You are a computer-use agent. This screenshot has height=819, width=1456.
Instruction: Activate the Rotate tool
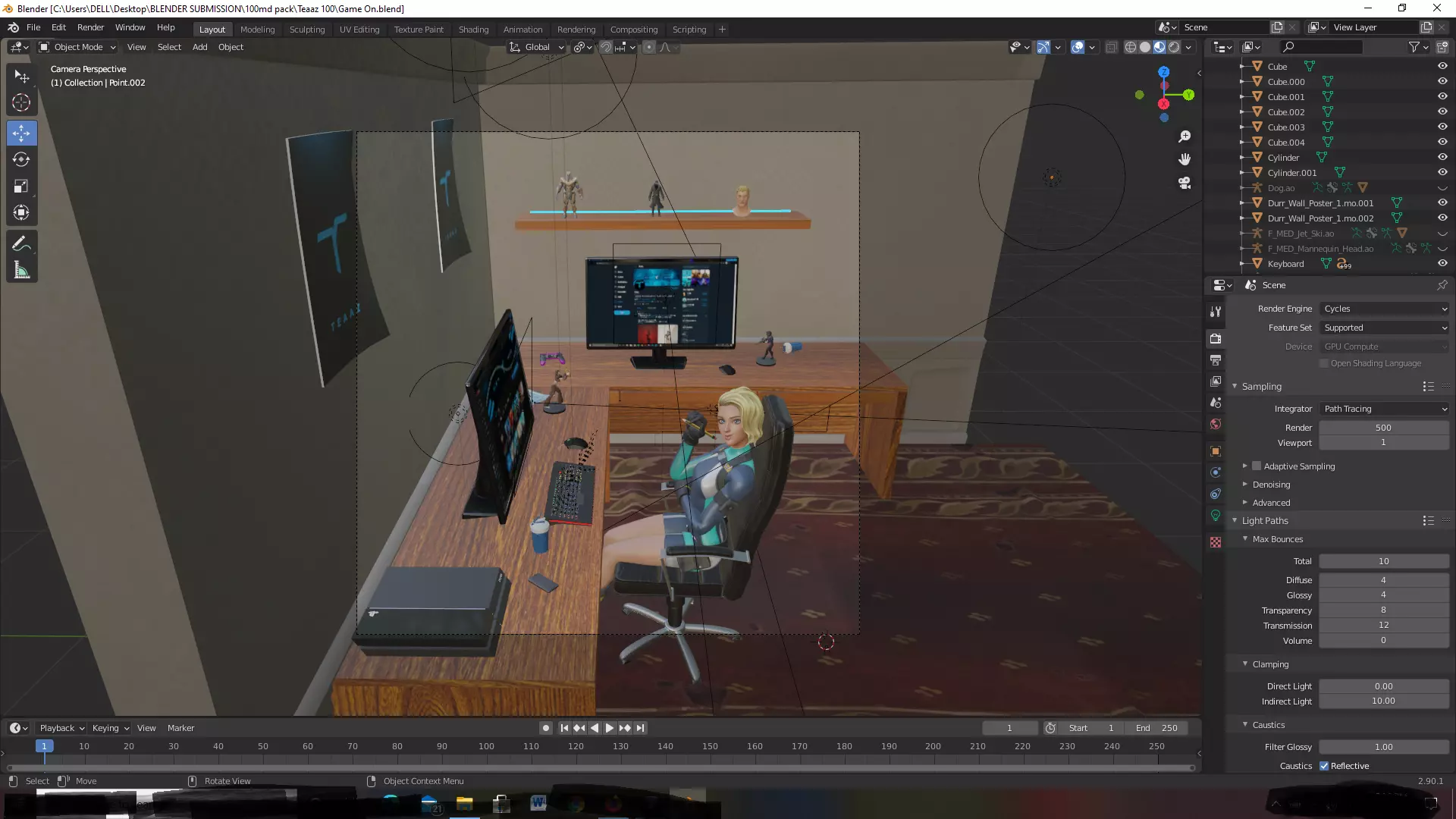point(21,160)
